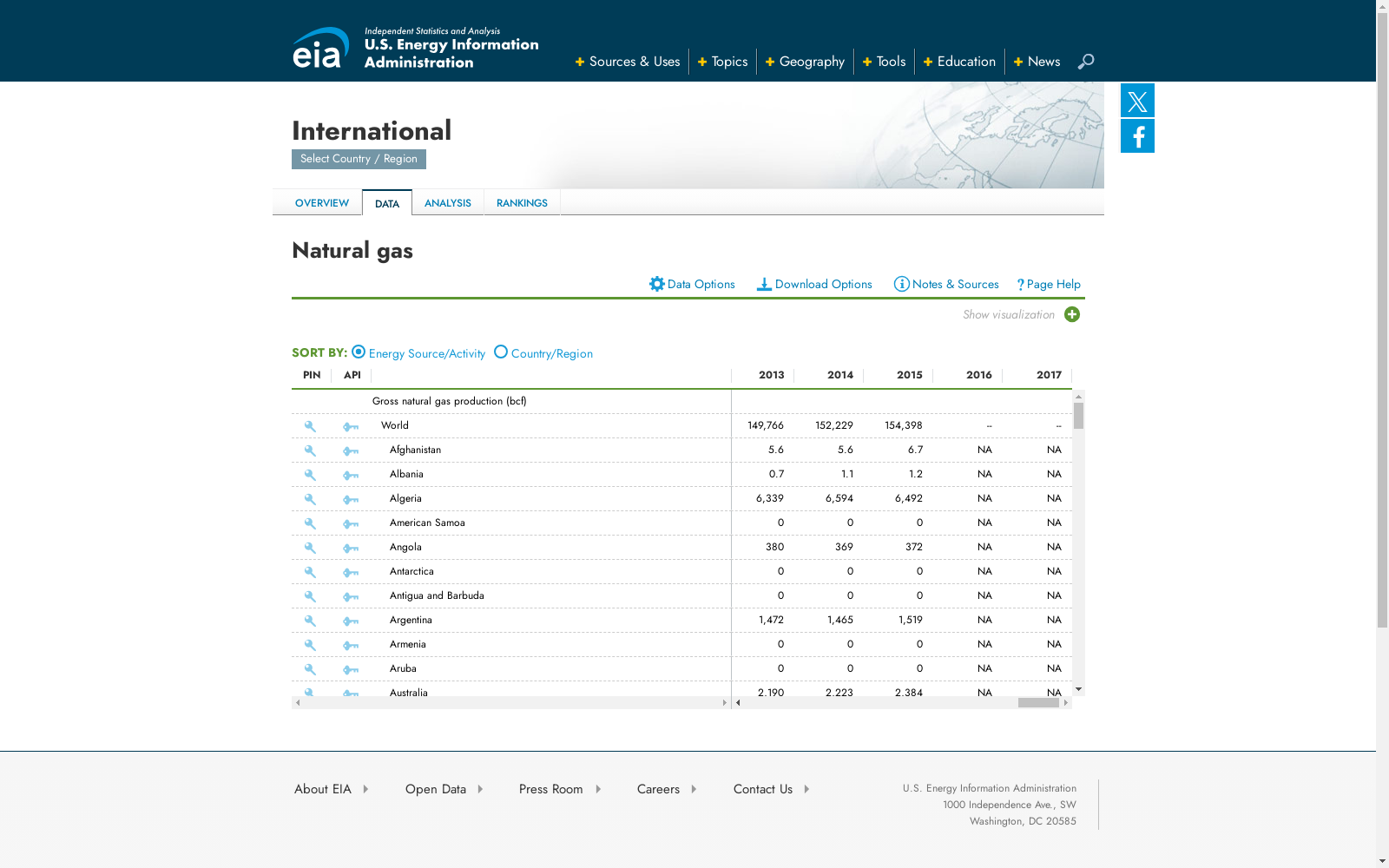The width and height of the screenshot is (1389, 868).
Task: Open API key for Antigua and Barbuda row
Action: pos(351,596)
